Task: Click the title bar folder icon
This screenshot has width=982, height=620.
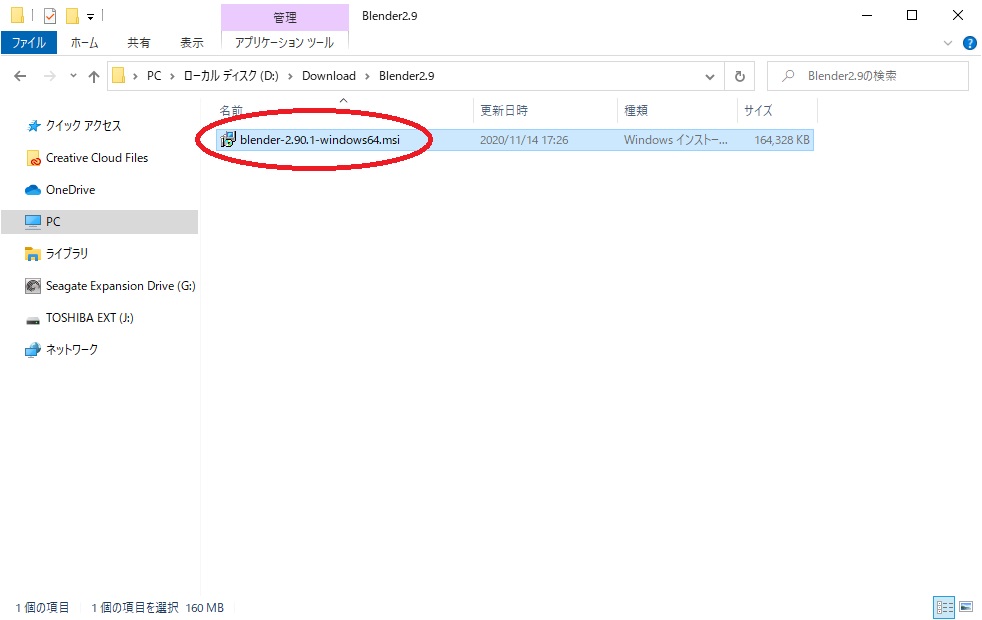Action: tap(18, 16)
